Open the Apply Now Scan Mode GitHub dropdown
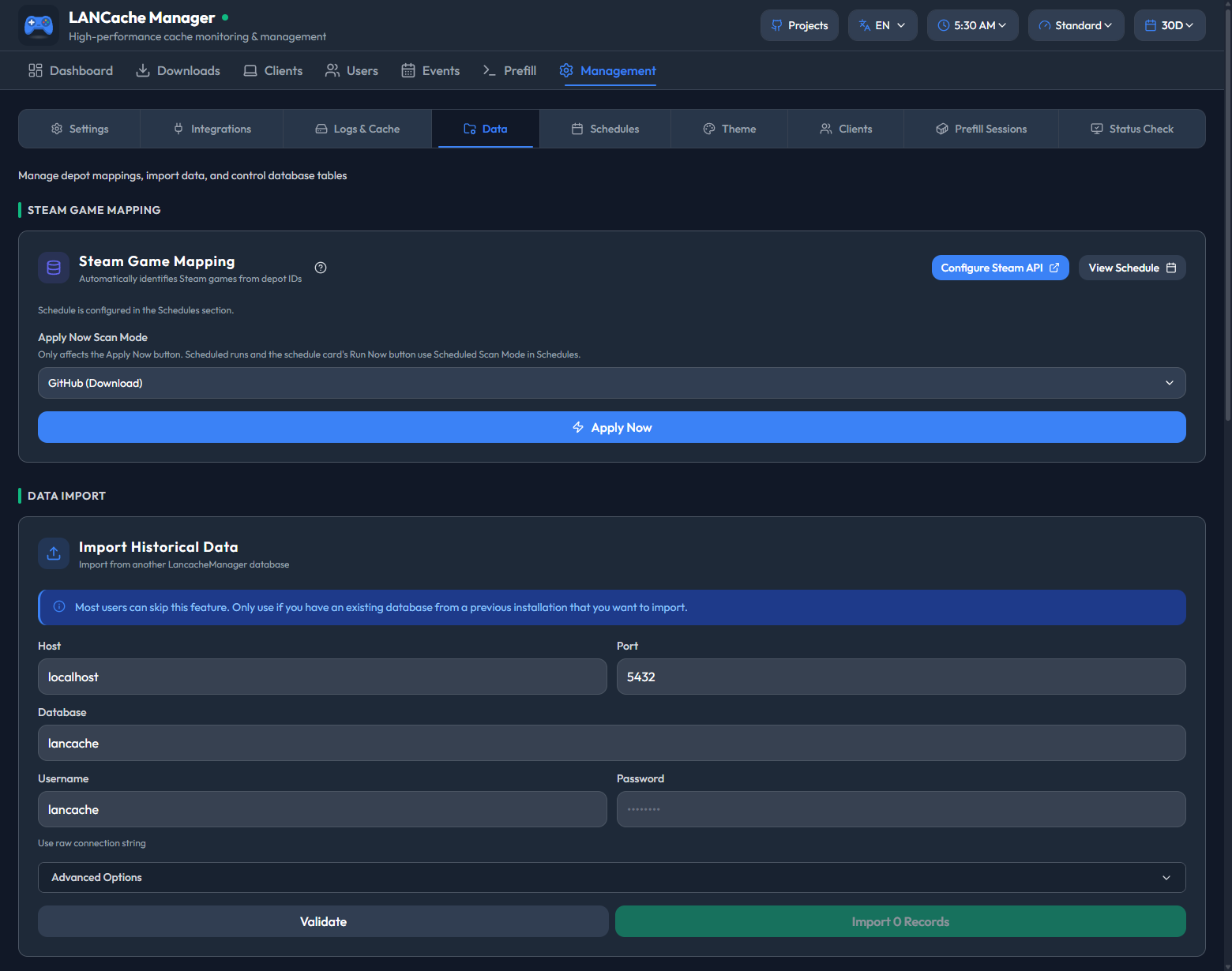Viewport: 1232px width, 971px height. tap(612, 383)
